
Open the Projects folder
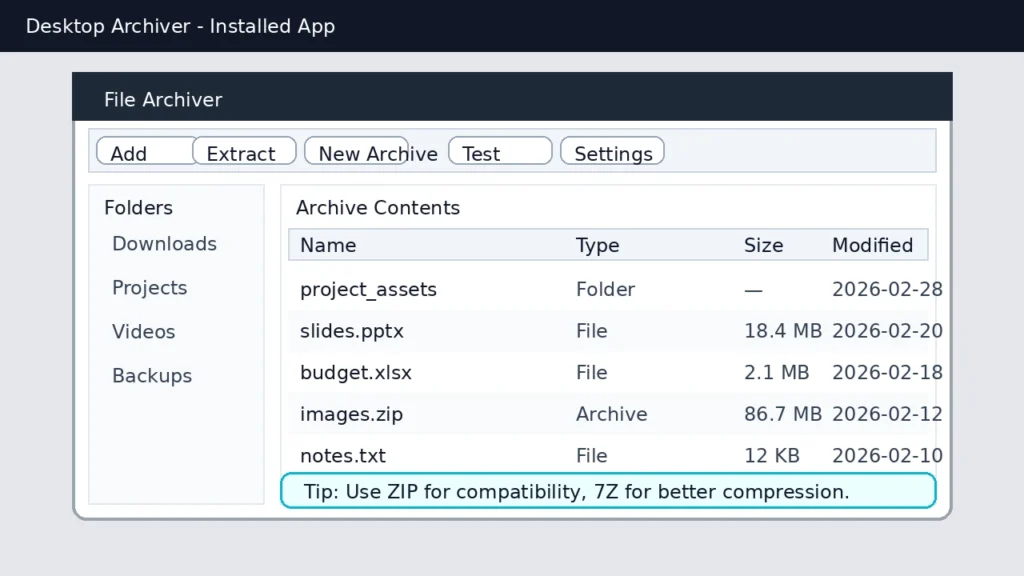pos(149,288)
